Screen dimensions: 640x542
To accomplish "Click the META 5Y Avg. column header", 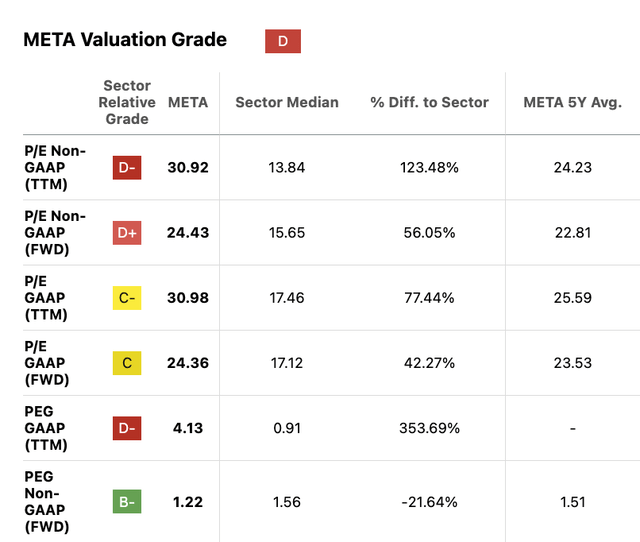I will coord(572,102).
